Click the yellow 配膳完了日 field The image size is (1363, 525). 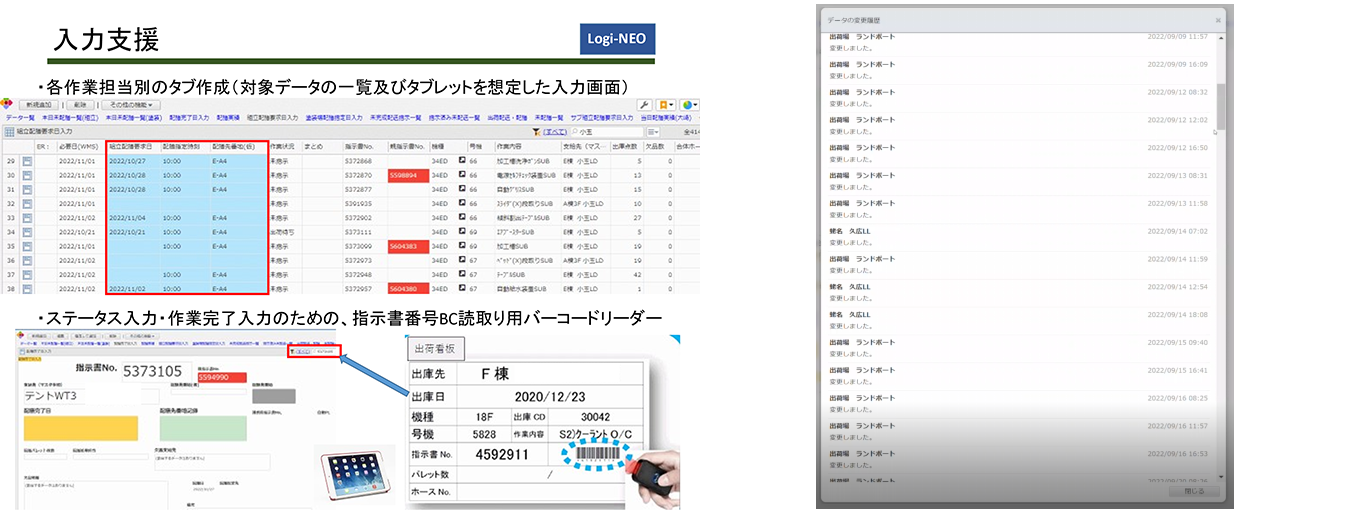point(80,427)
